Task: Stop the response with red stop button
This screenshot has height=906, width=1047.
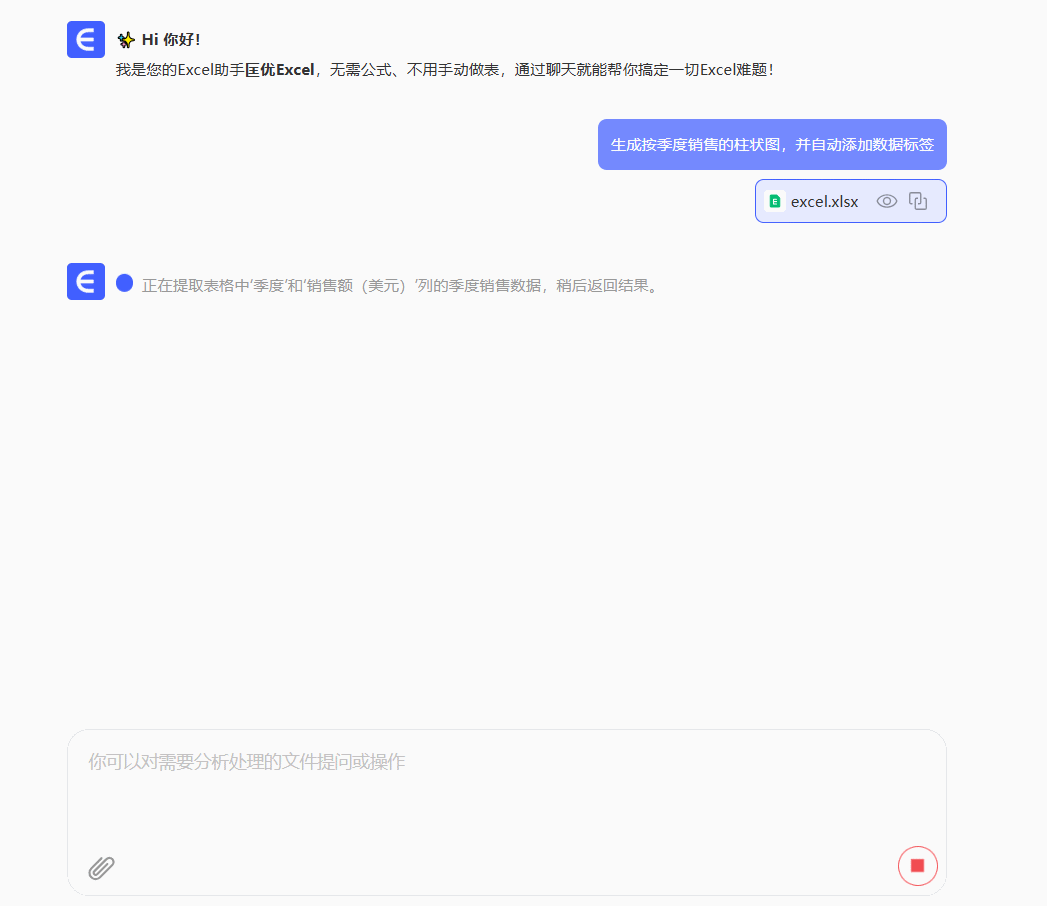Action: (x=917, y=865)
